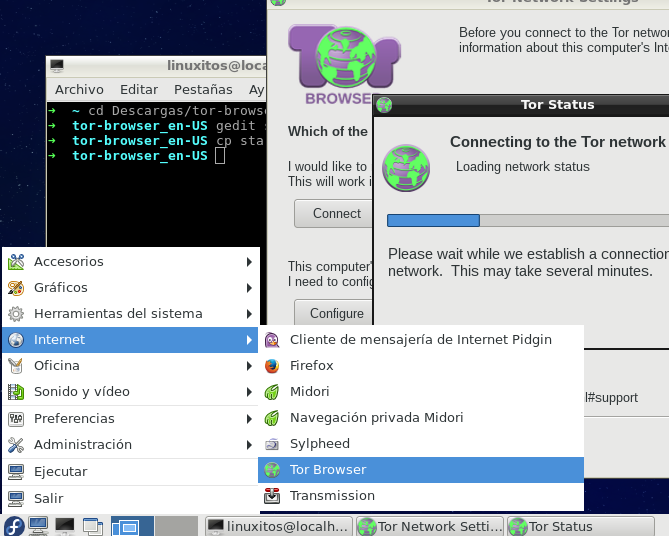Click the Firefox fox icon

pos(272,366)
